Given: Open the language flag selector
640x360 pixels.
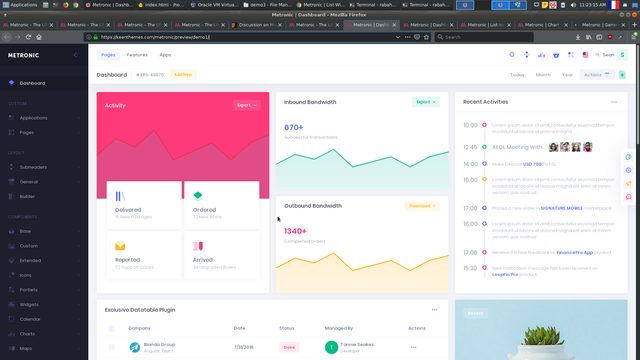Looking at the screenshot, I should tap(585, 55).
